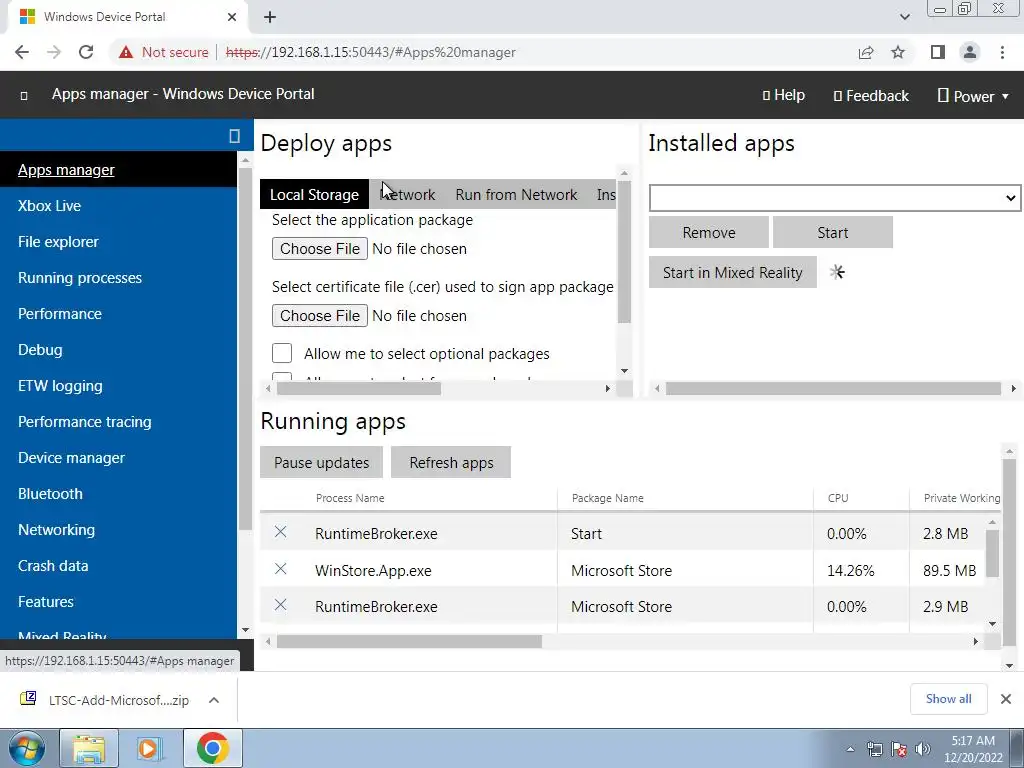Click Pause updates button
Screen dimensions: 1024x768
point(321,462)
